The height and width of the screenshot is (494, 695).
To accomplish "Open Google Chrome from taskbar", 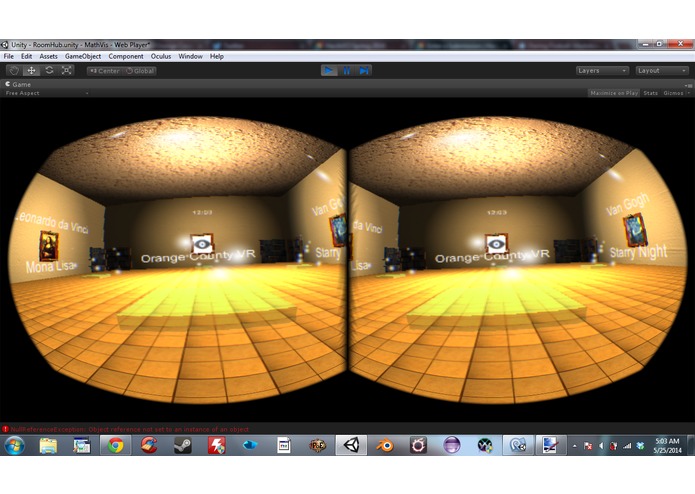I will coord(116,445).
